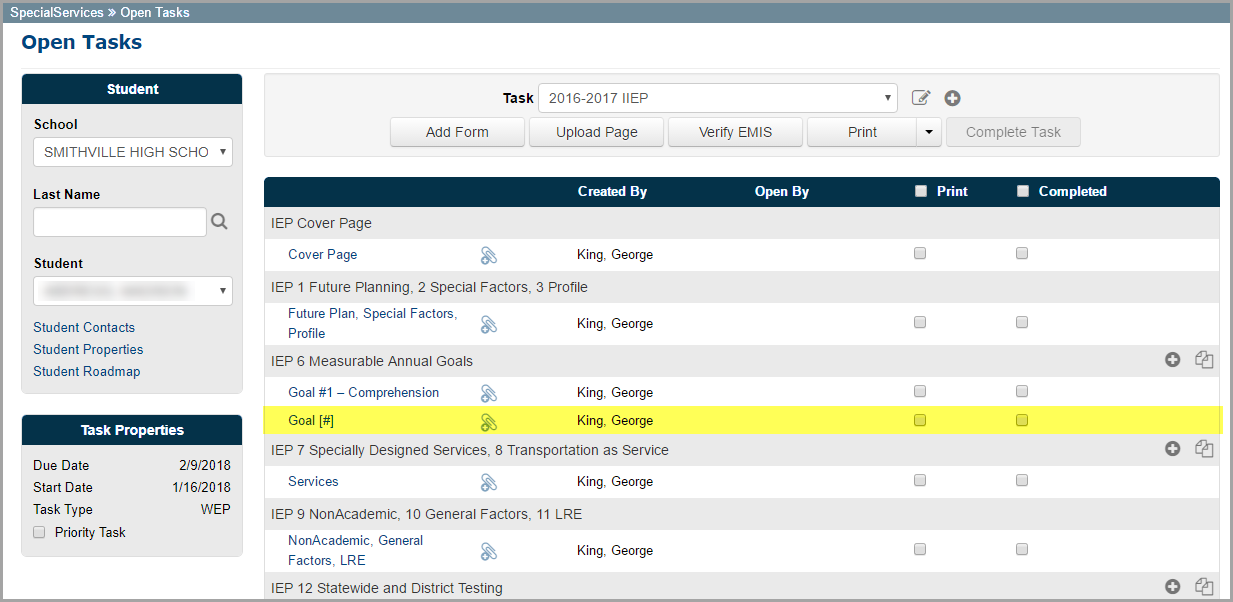Image resolution: width=1233 pixels, height=602 pixels.
Task: Check Completed for the Cover Page row
Action: [1022, 253]
